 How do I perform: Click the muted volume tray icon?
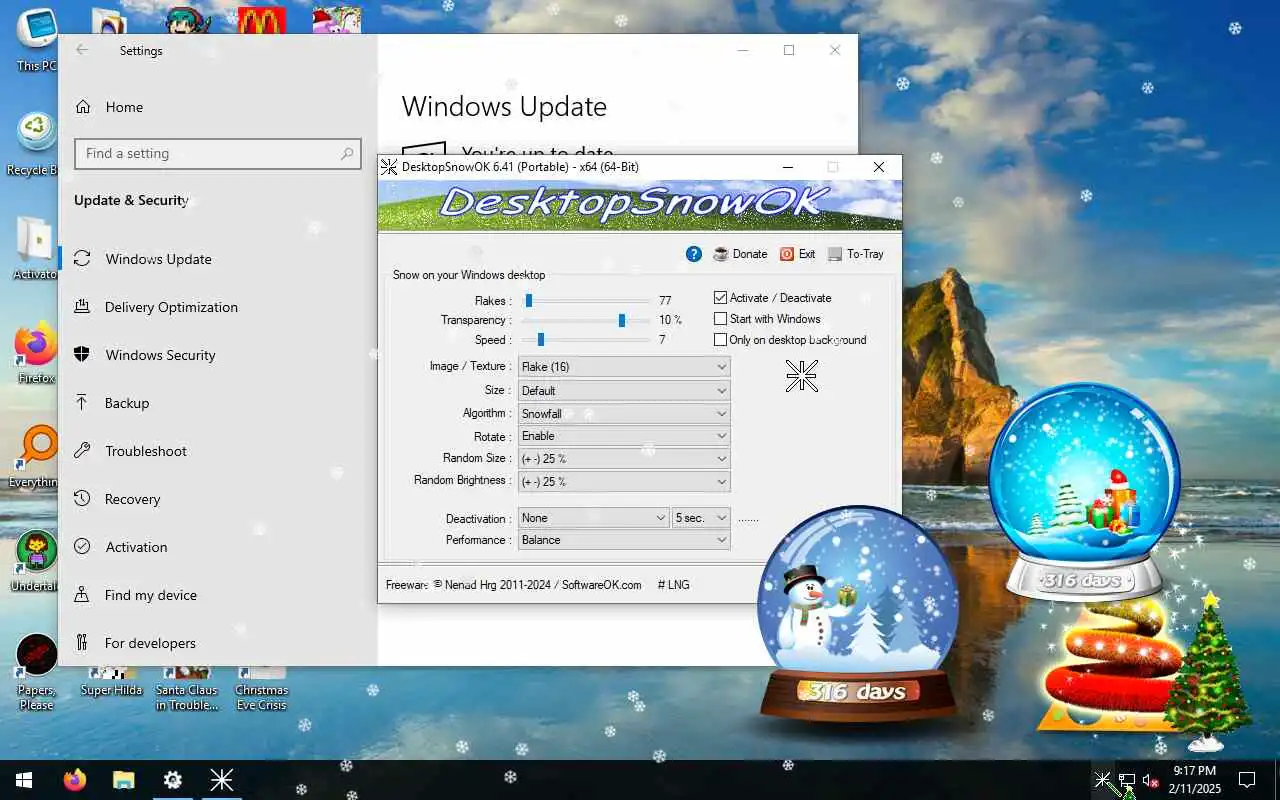pos(1150,780)
